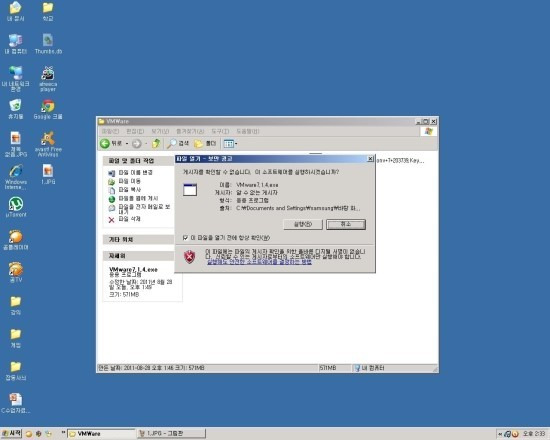Viewport: 550px width, 440px height.
Task: Click the red shield warning icon
Action: click(189, 257)
